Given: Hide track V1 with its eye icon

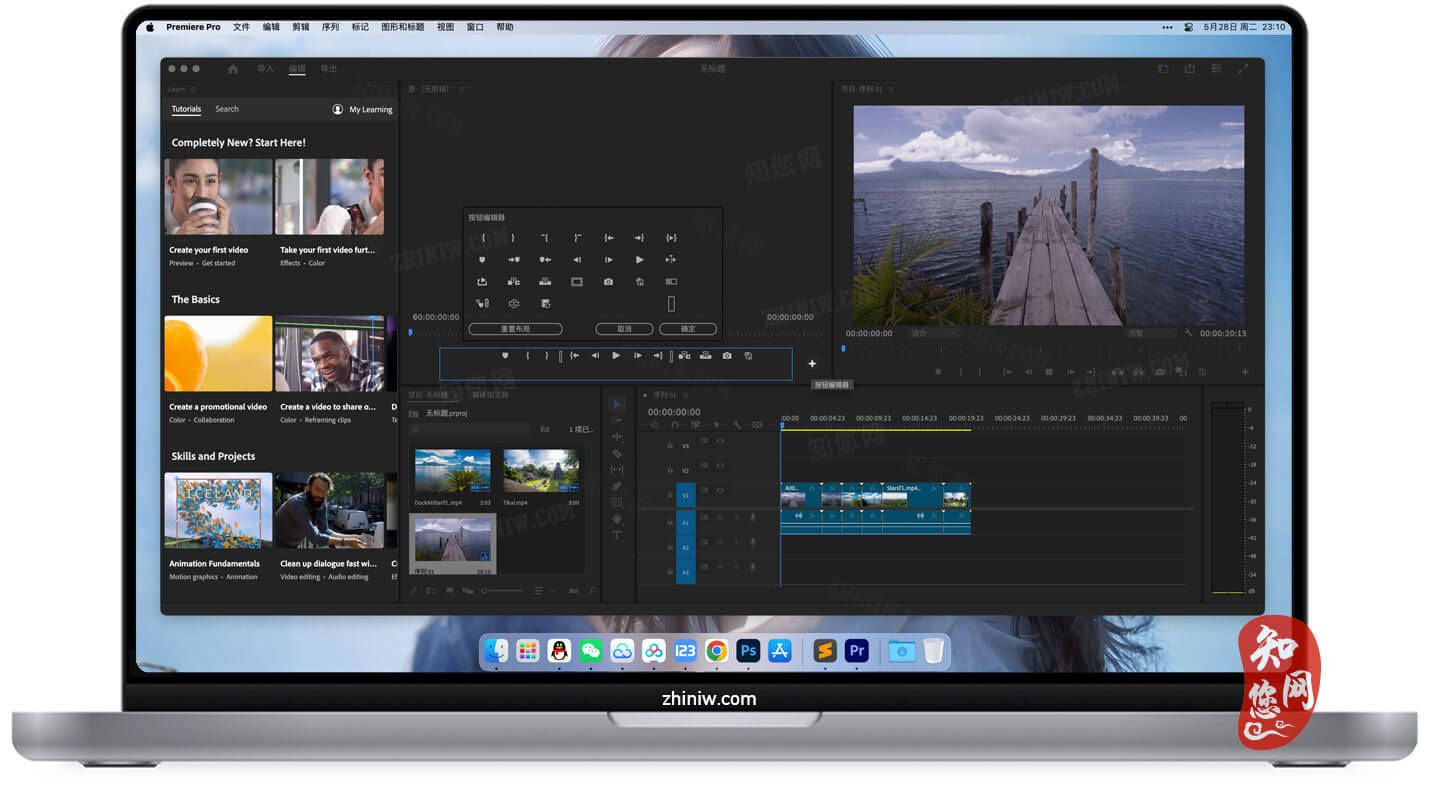Looking at the screenshot, I should coord(720,491).
